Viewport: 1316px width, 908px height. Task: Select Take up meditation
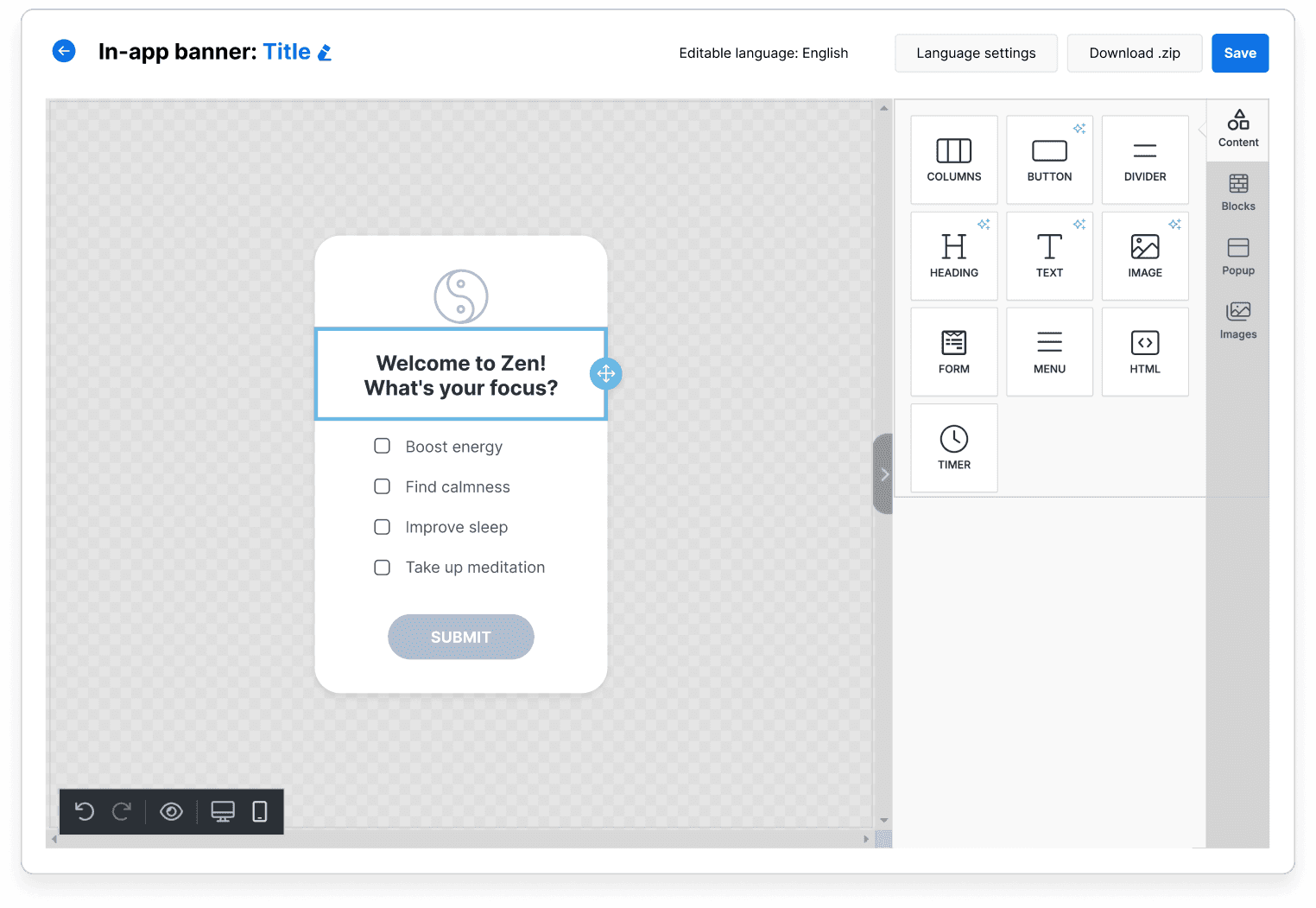click(x=382, y=567)
